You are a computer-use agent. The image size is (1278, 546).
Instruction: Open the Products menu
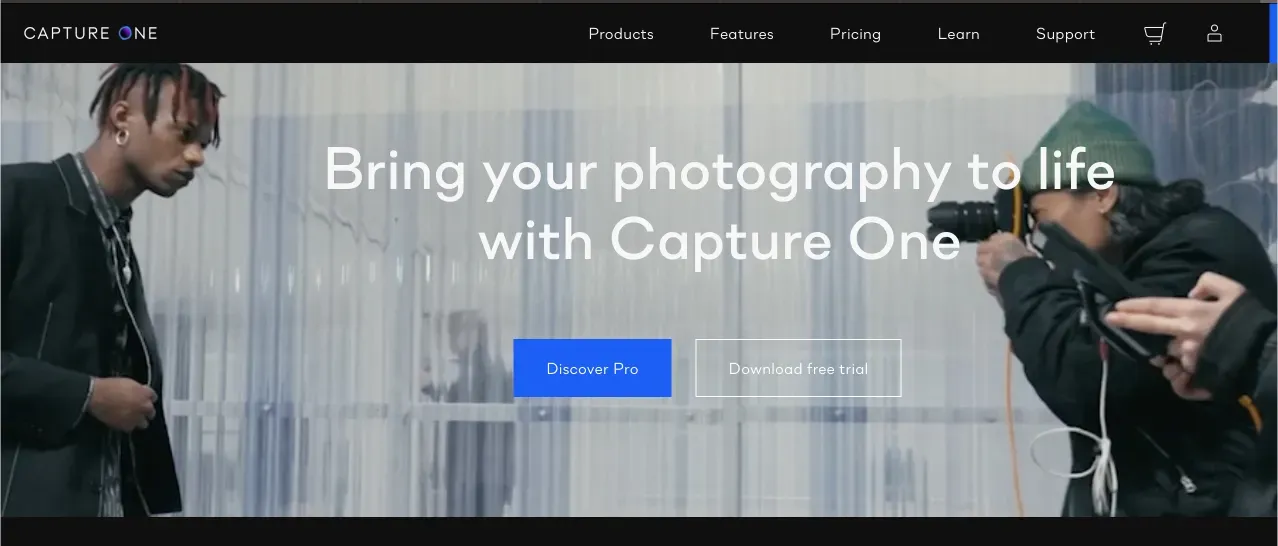(621, 34)
